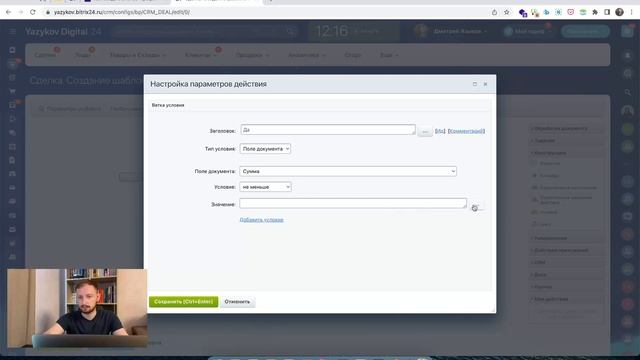This screenshot has width=640, height=360.
Task: Reload the page with the refresh icon
Action: [33, 12]
